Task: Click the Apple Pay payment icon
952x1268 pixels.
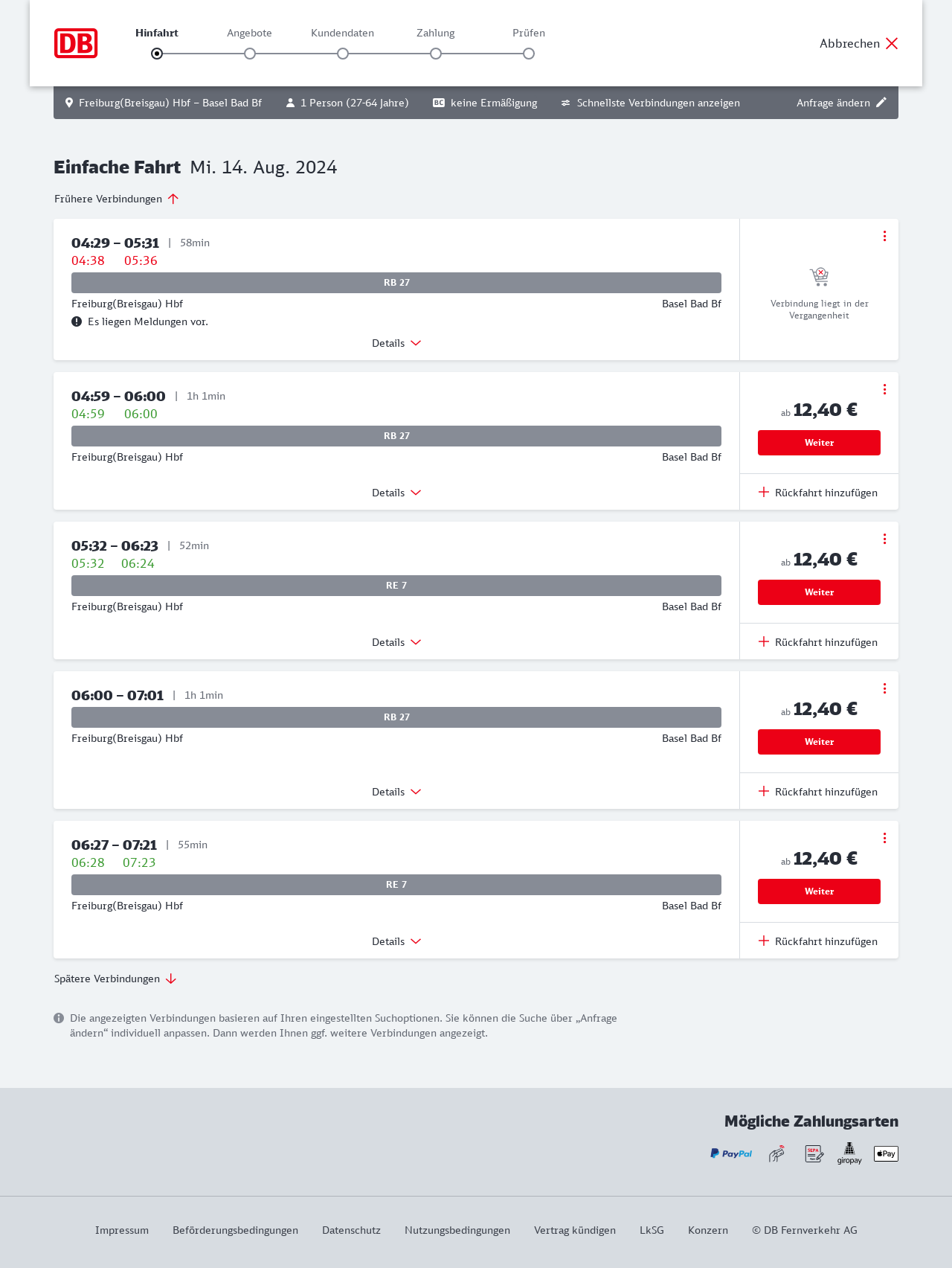Action: (x=886, y=1153)
